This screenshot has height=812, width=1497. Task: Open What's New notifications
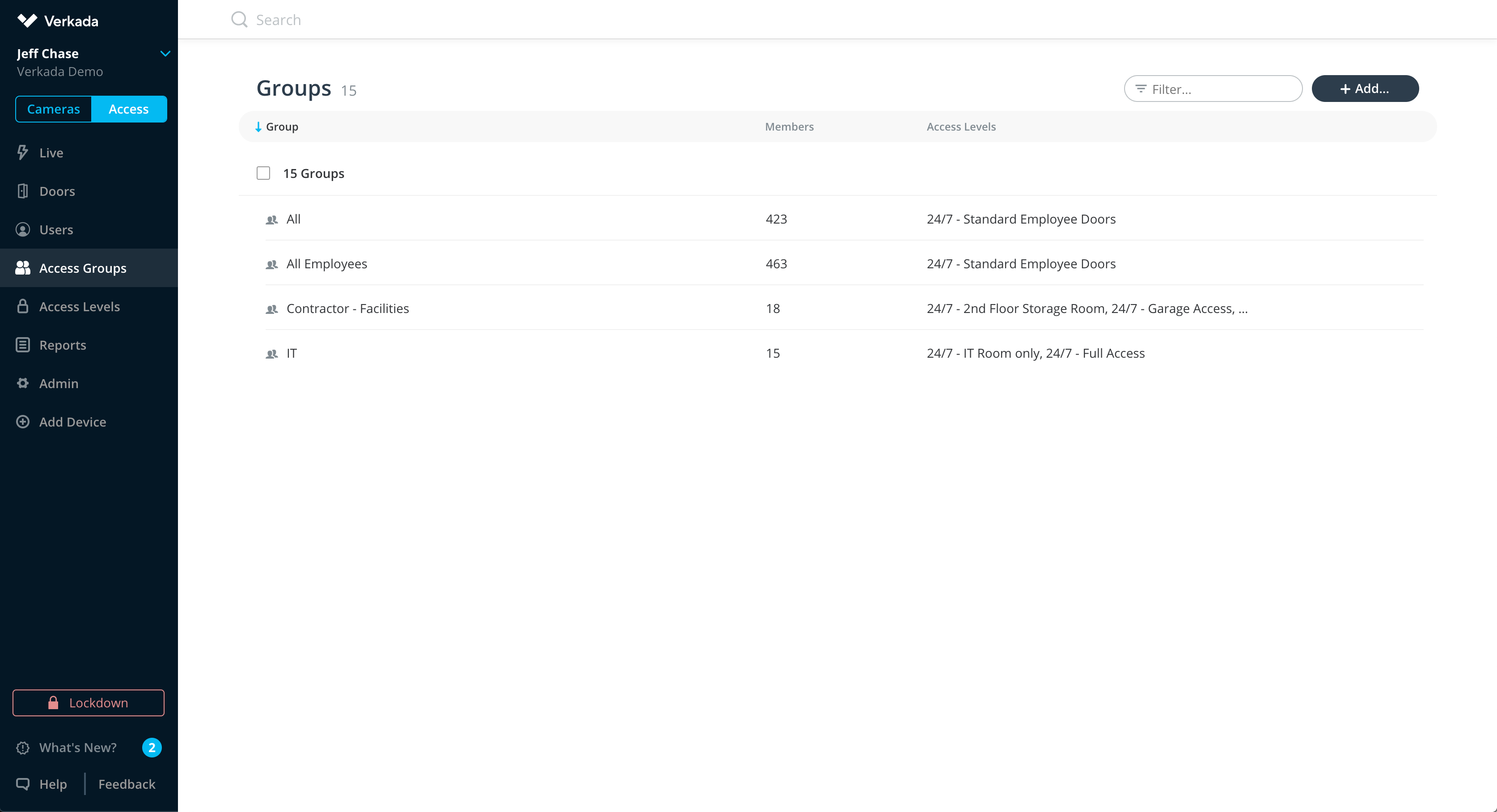[78, 747]
